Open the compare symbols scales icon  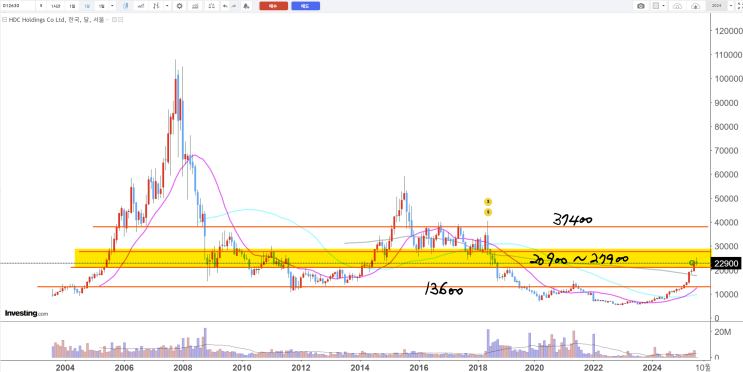pos(212,6)
